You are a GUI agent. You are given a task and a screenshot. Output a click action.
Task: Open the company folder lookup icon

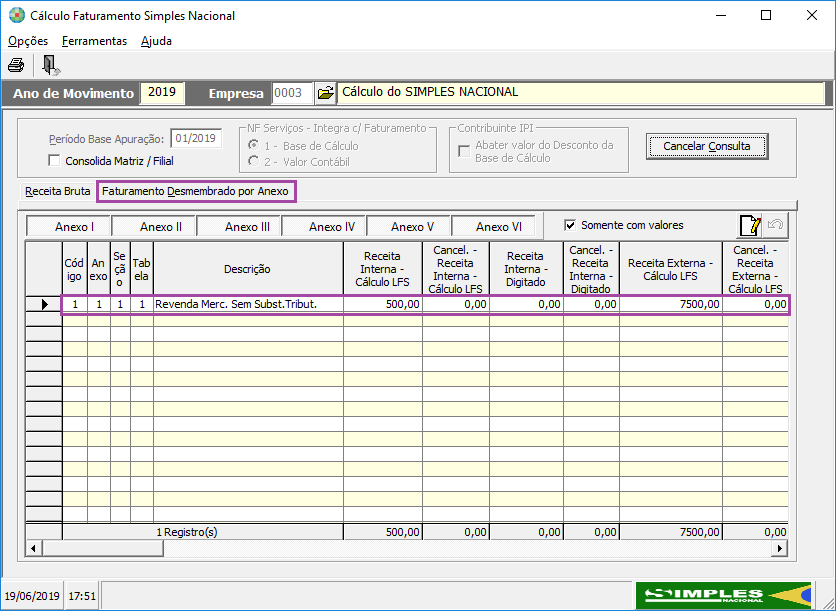click(x=325, y=93)
